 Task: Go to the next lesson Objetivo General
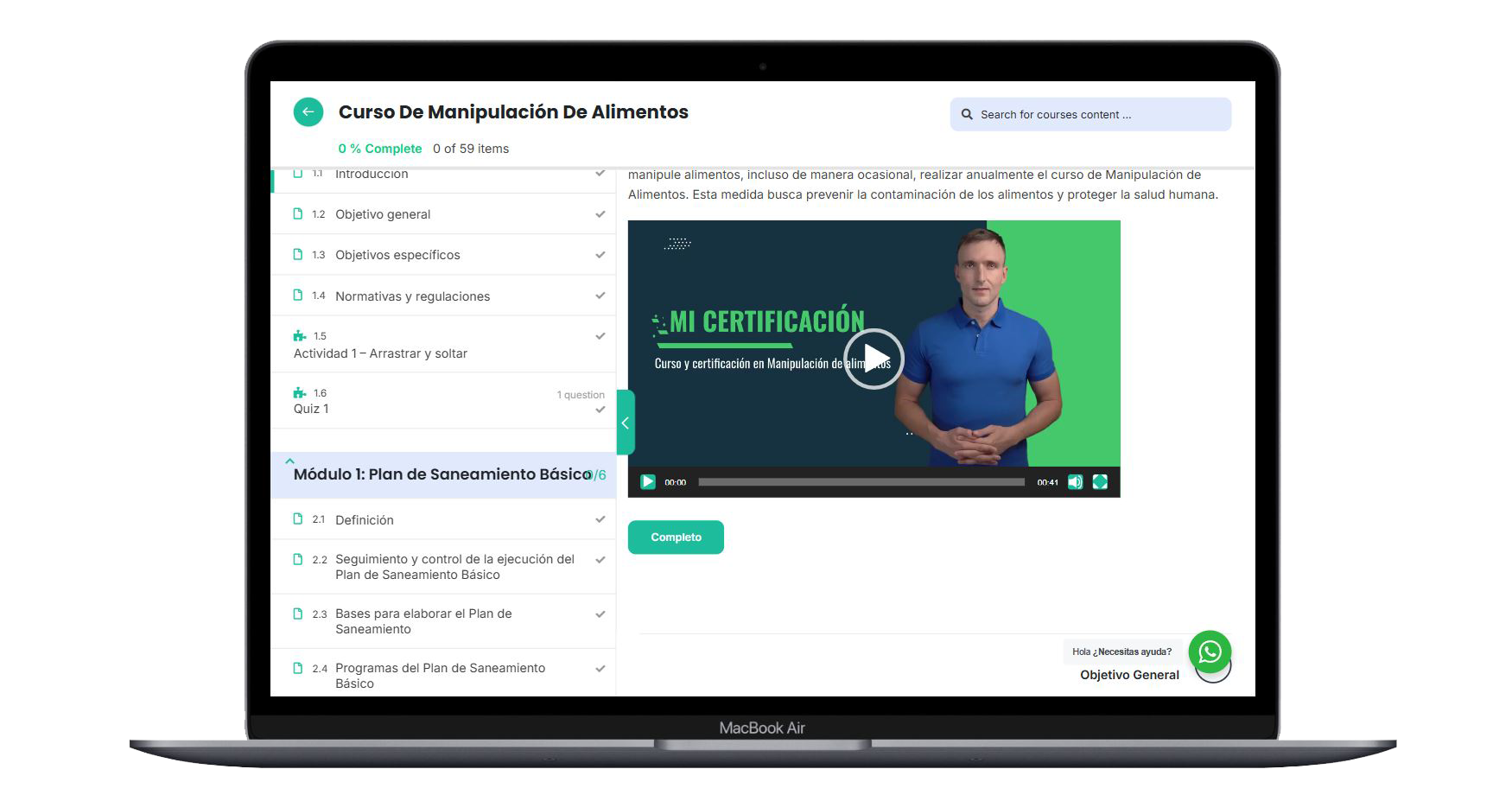coord(1128,675)
